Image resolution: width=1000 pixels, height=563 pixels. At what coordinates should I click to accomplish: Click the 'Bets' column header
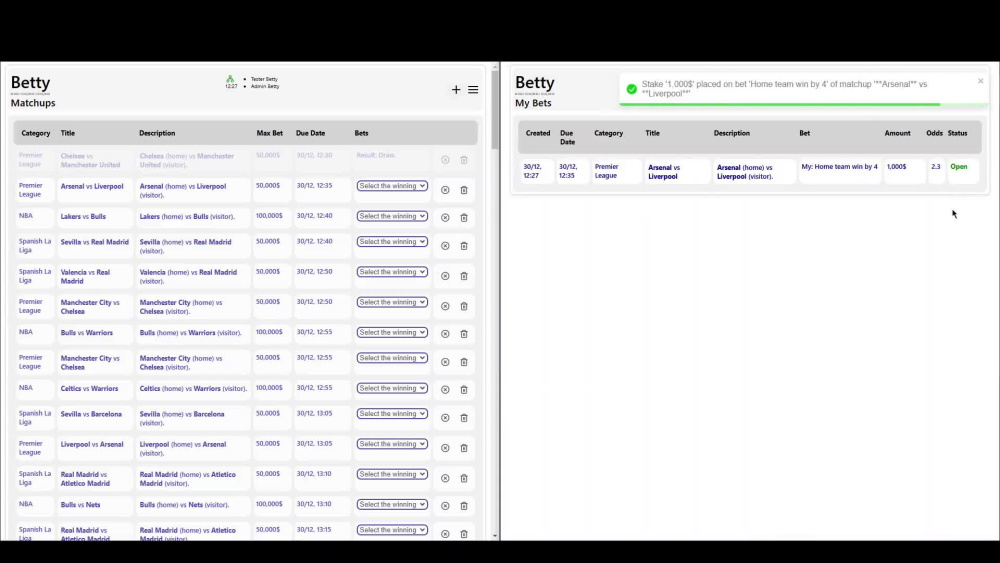[x=362, y=133]
